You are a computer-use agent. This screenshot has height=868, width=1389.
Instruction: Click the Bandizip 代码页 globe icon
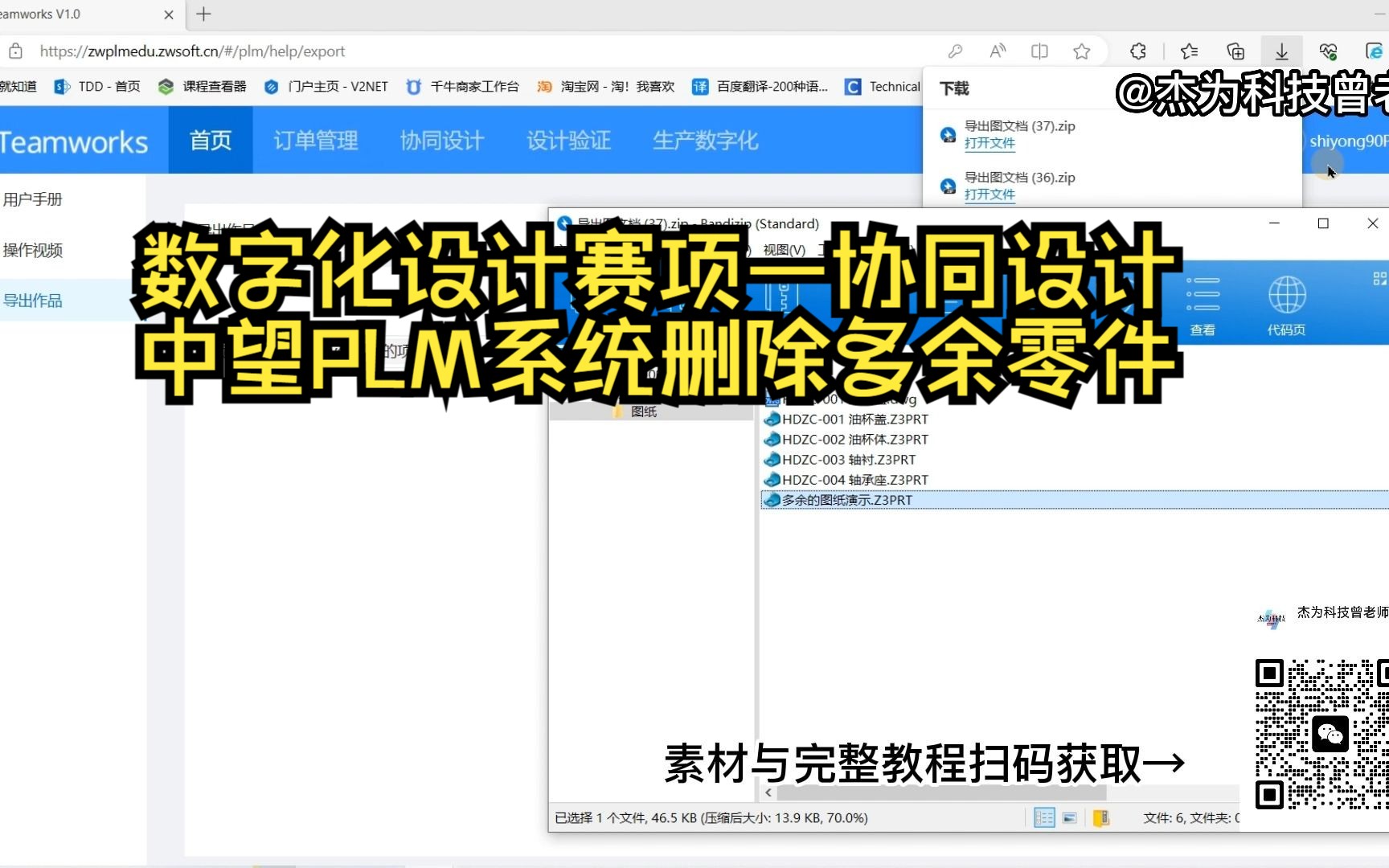pos(1286,305)
